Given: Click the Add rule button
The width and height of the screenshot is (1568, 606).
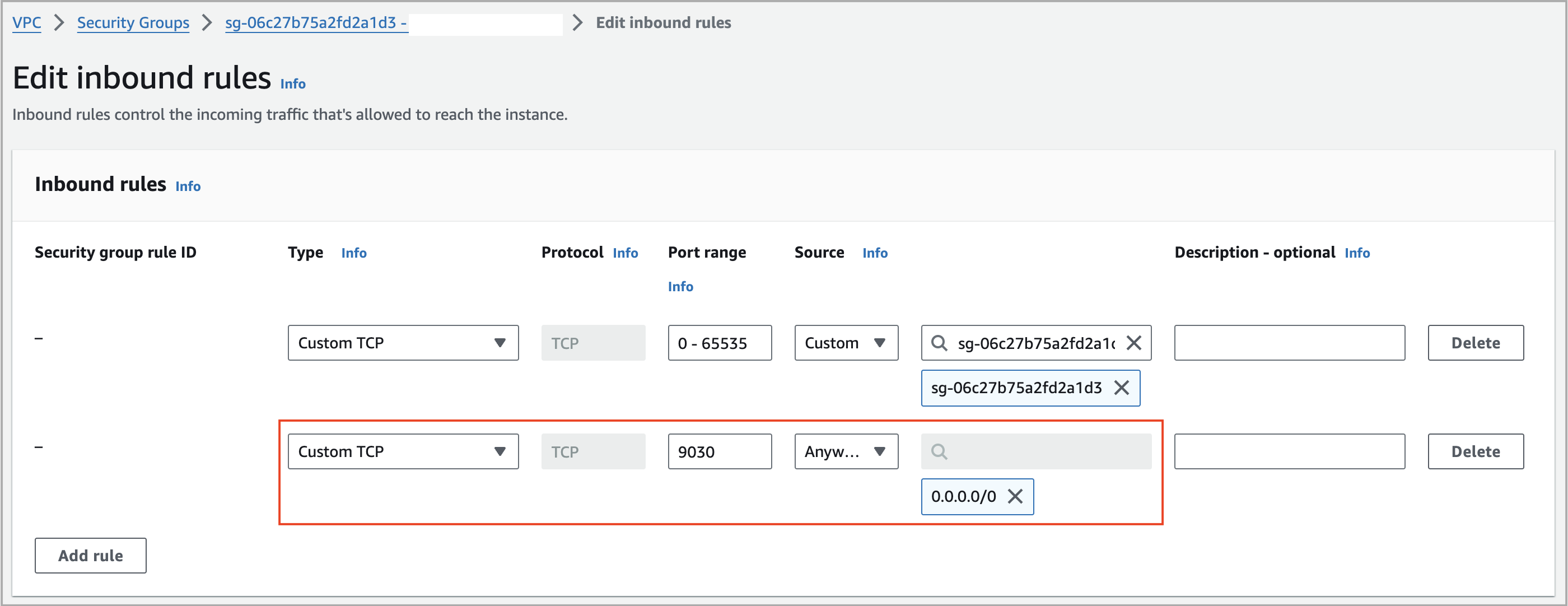Looking at the screenshot, I should pos(90,556).
